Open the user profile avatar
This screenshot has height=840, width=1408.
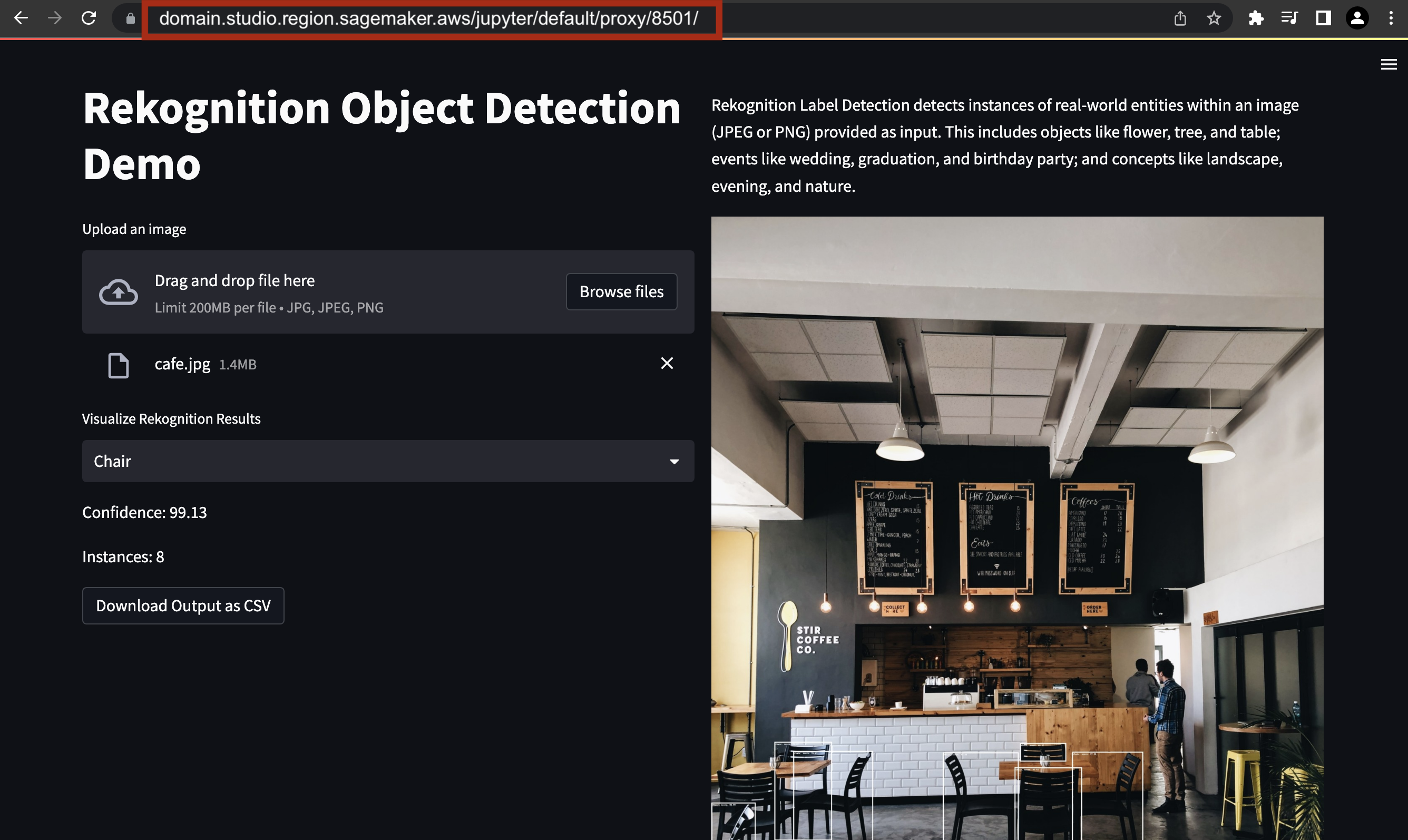1357,18
